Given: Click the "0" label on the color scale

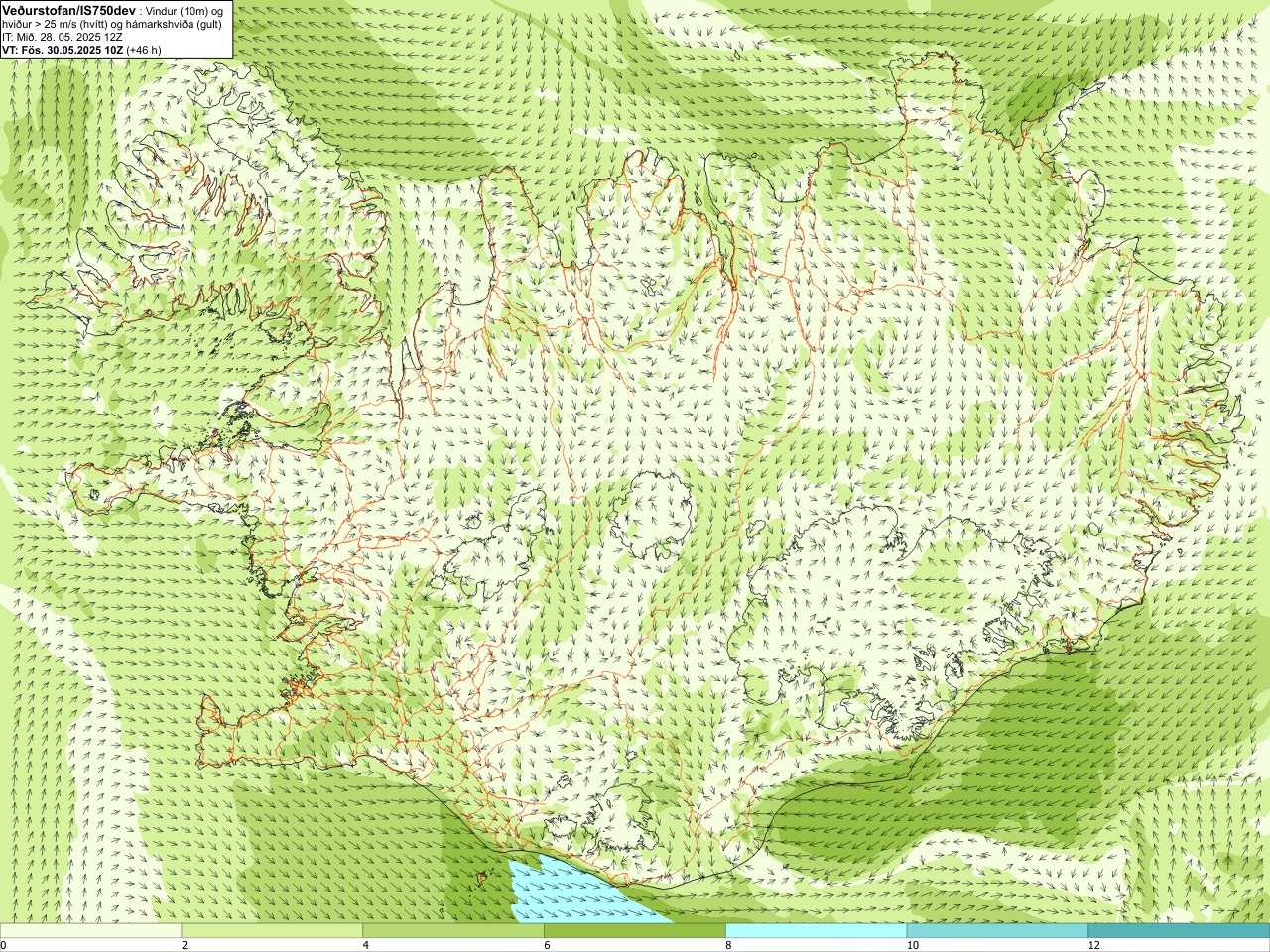Looking at the screenshot, I should [4, 945].
